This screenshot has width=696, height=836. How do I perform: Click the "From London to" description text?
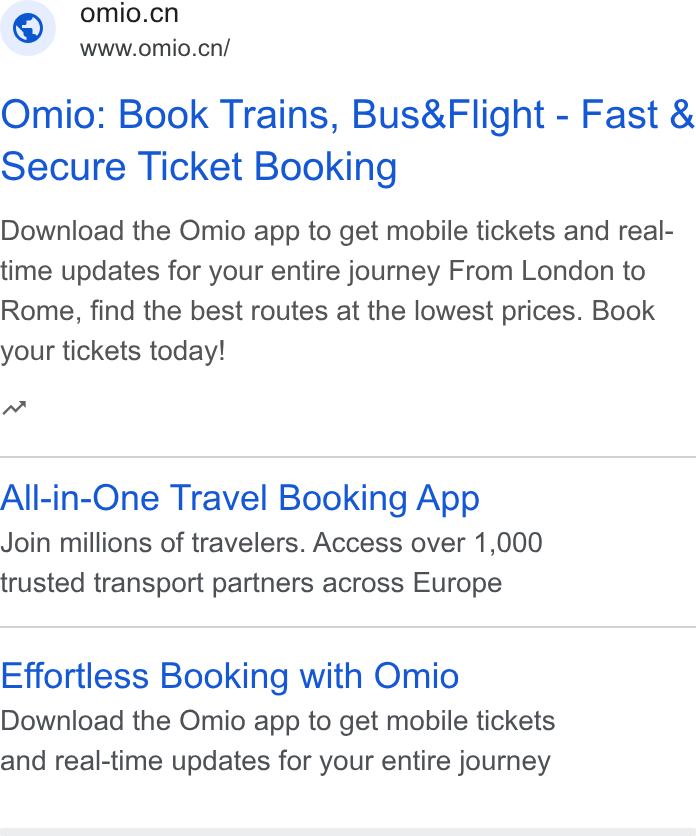(x=547, y=271)
